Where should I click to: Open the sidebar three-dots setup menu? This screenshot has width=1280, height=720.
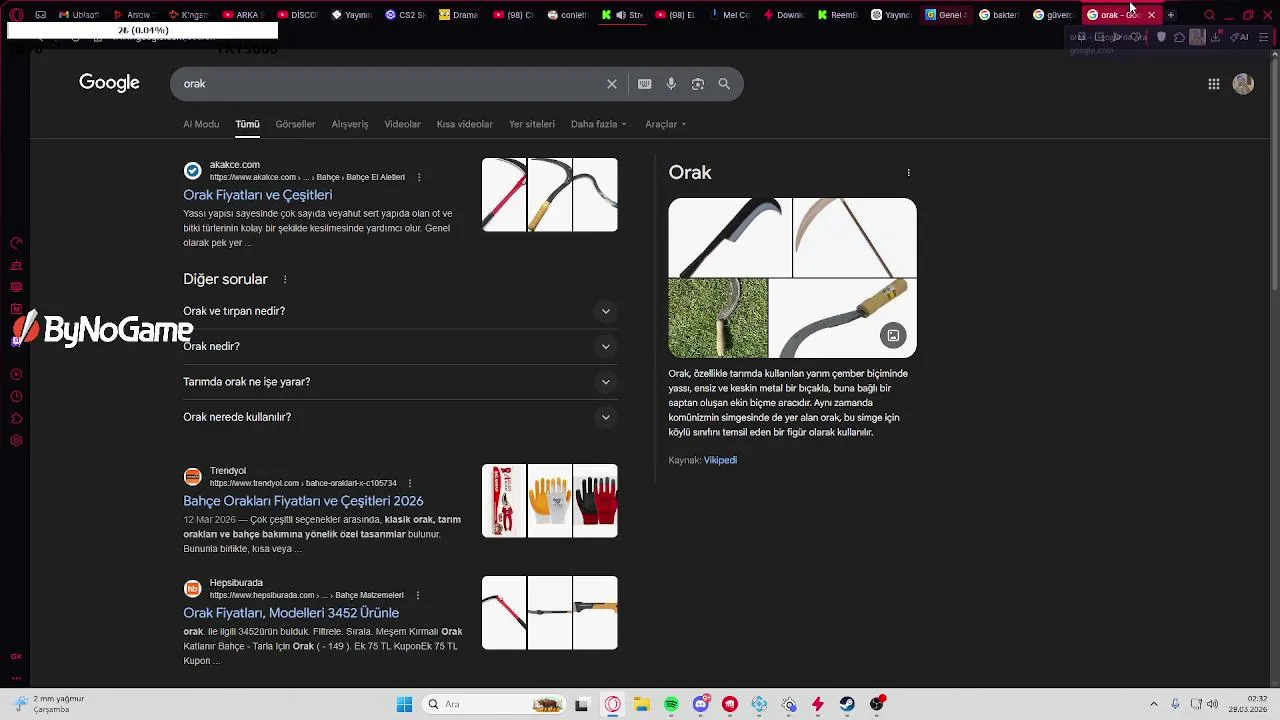(16, 677)
